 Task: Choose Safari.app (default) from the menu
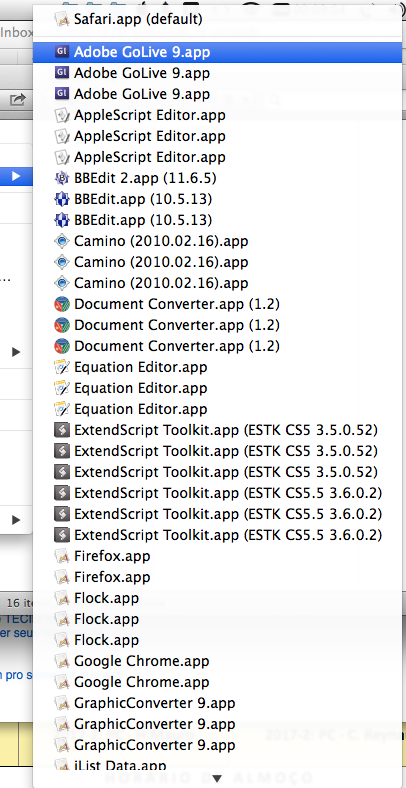(218, 20)
